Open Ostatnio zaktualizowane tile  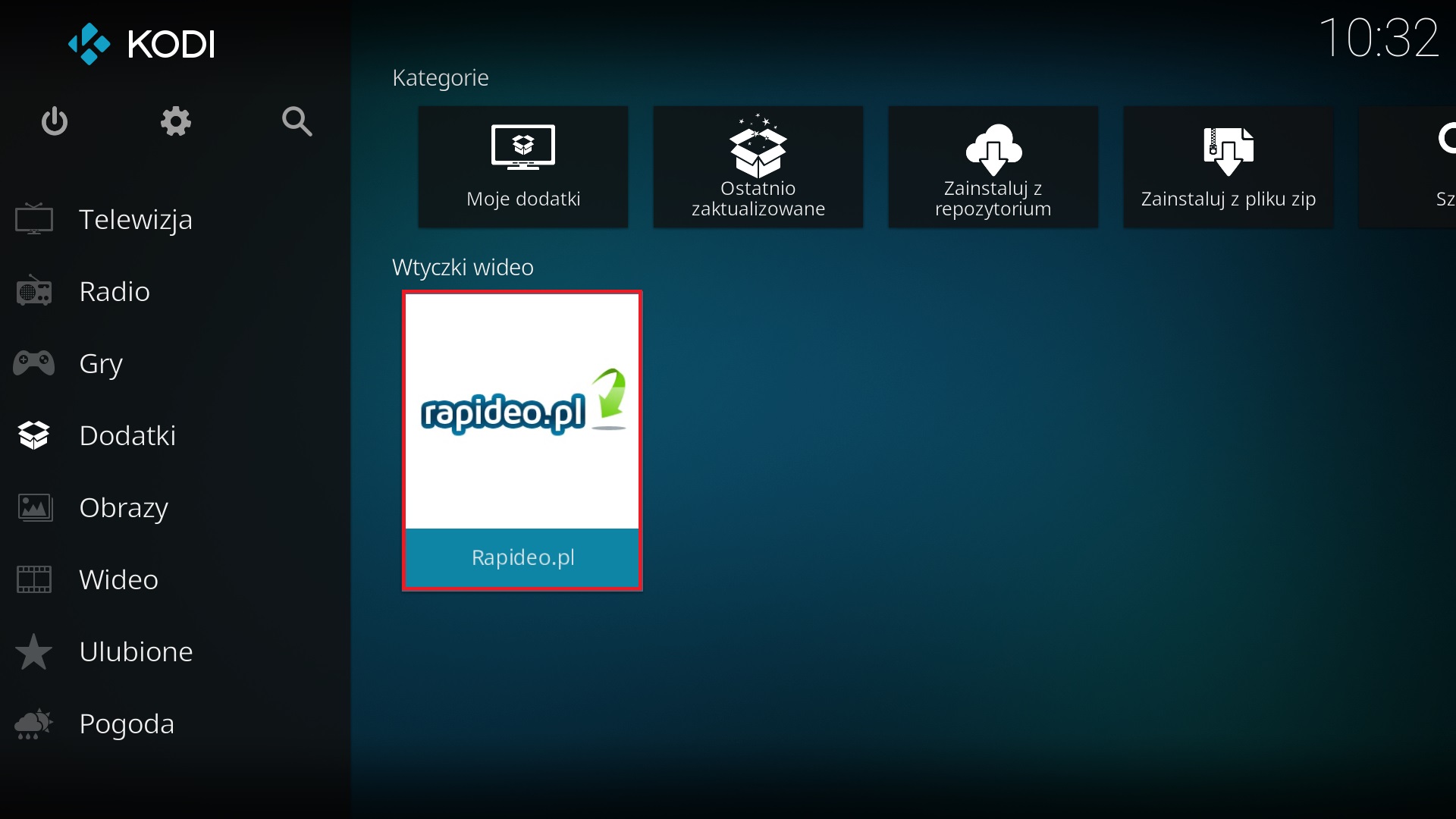coord(758,167)
